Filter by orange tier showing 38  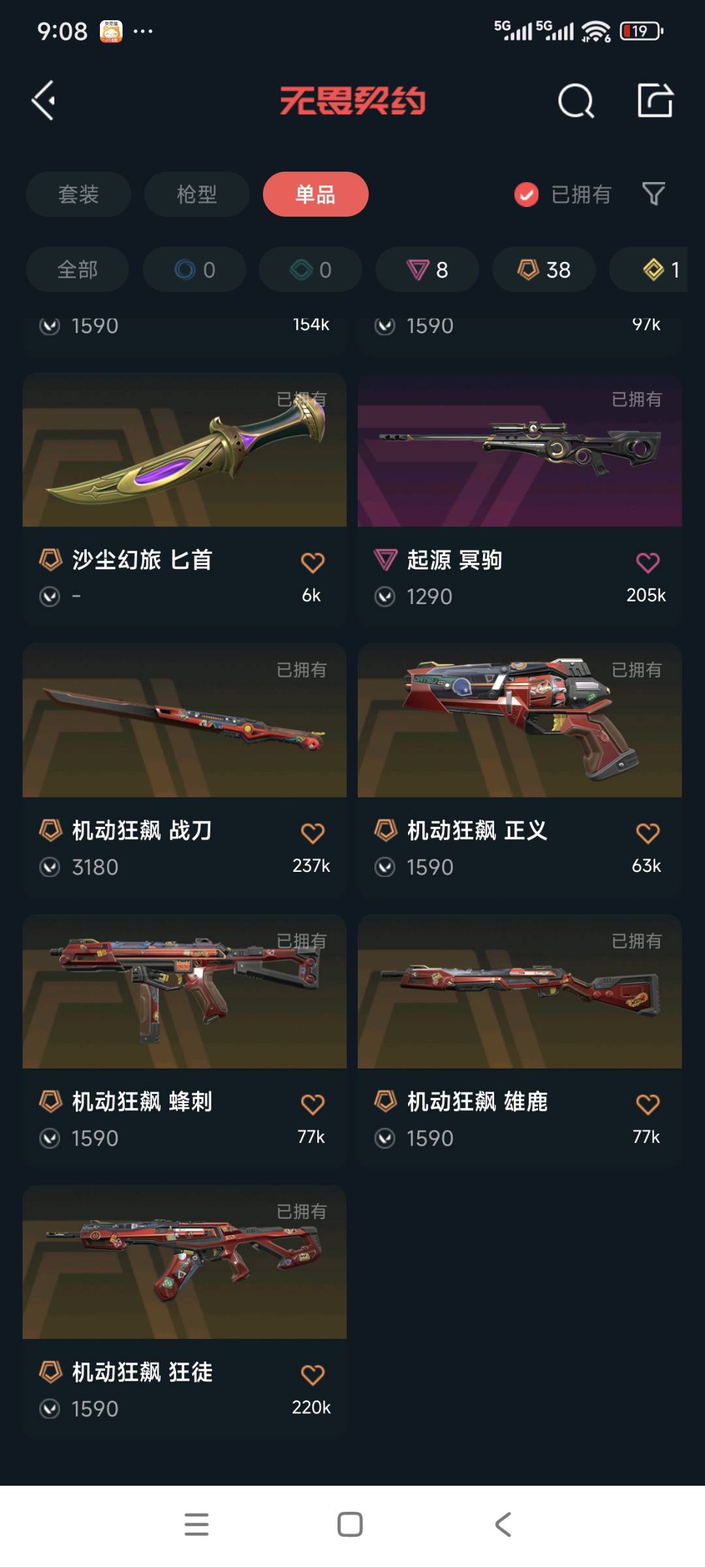pyautogui.click(x=544, y=269)
